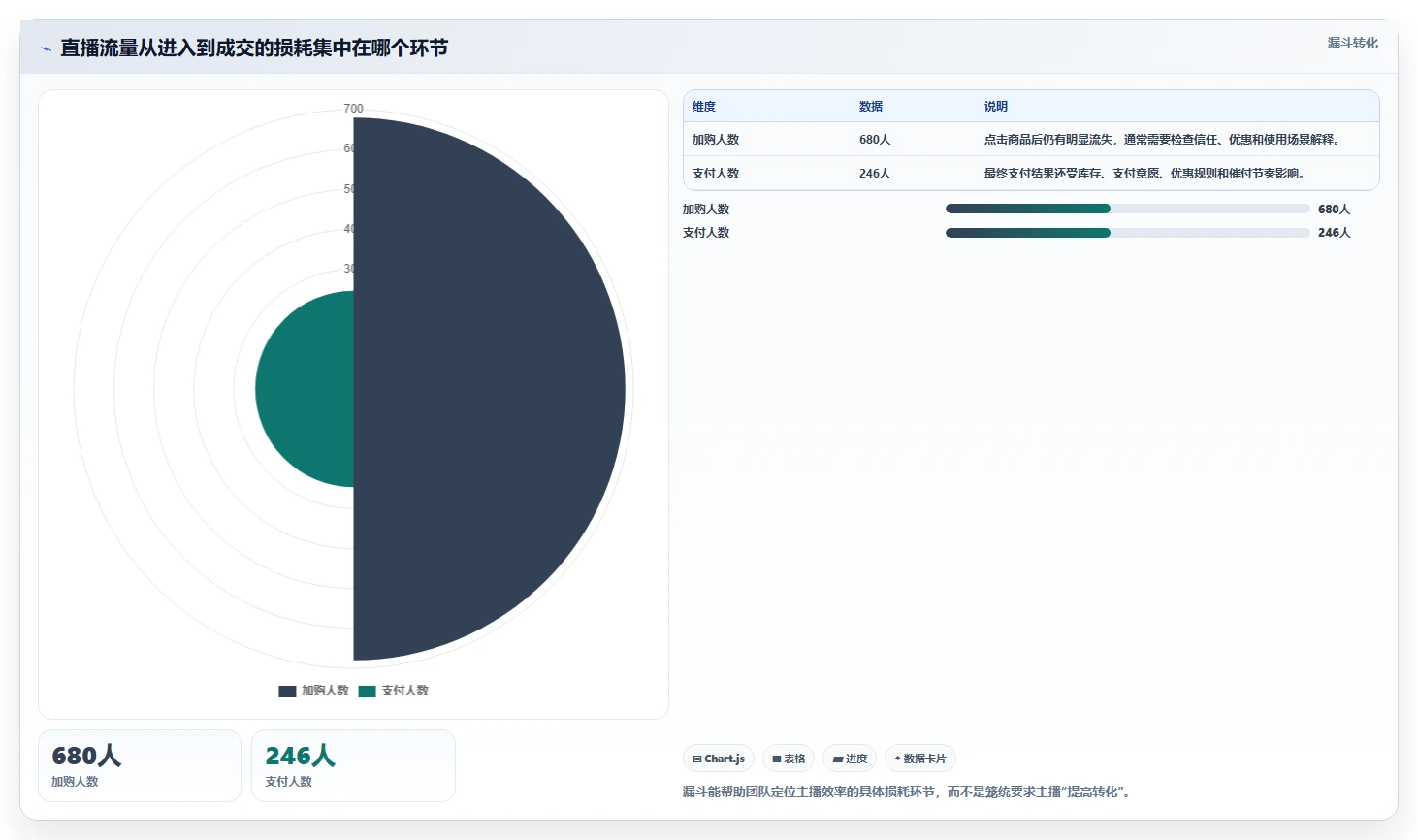This screenshot has width=1418, height=840.
Task: Click the teal half-circle chart segment
Action: click(x=305, y=389)
